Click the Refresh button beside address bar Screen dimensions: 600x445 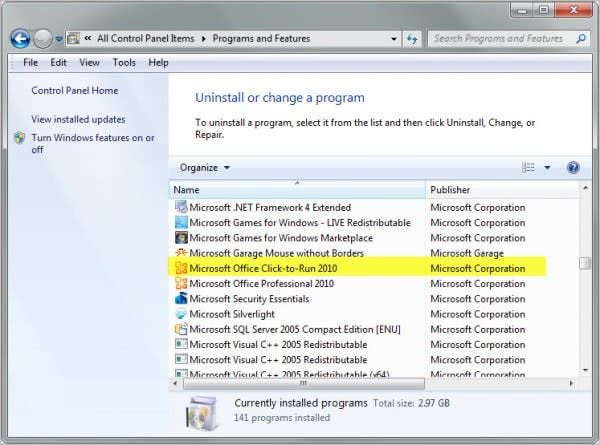click(412, 39)
